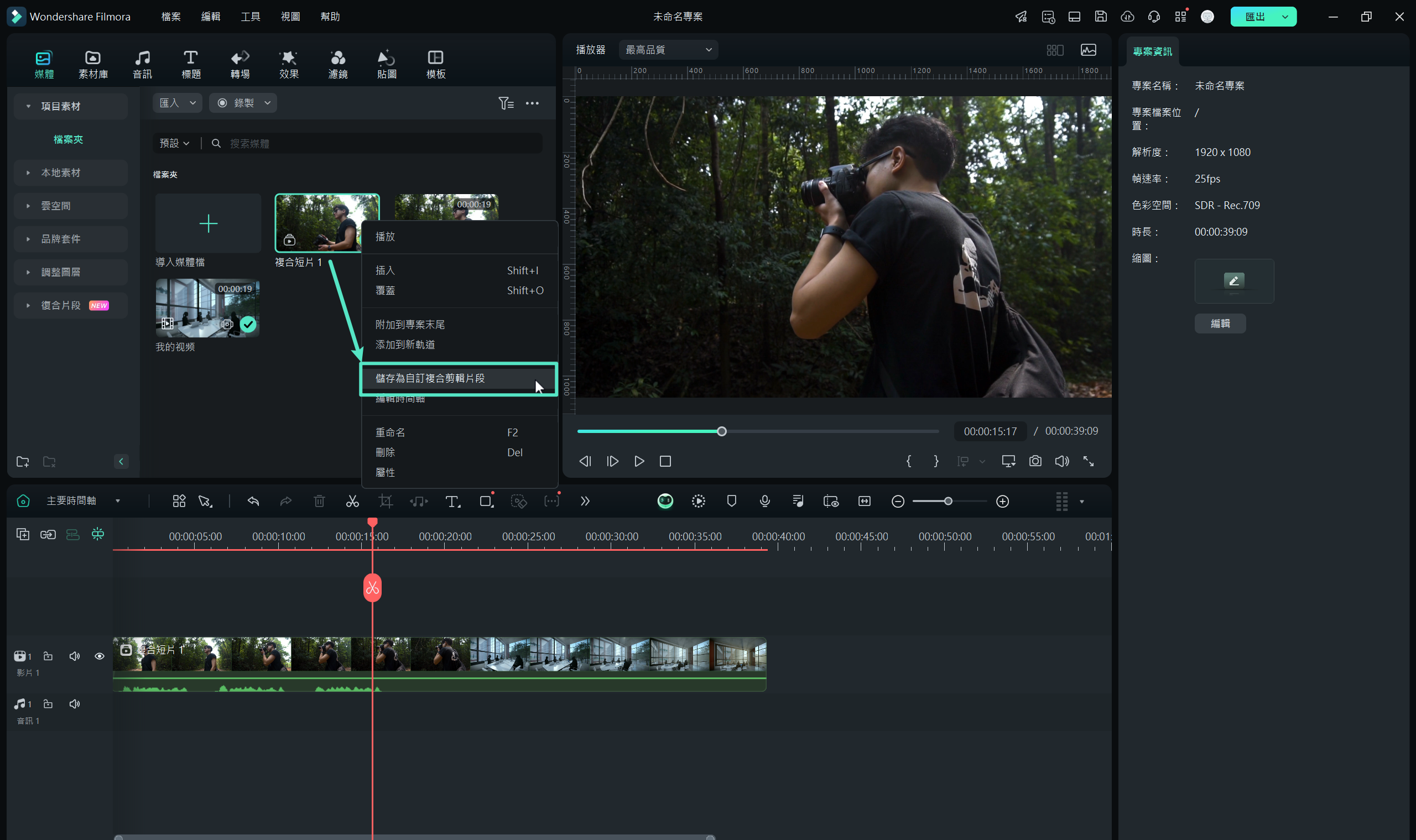
Task: Click the save project icon in title bar
Action: (1100, 17)
